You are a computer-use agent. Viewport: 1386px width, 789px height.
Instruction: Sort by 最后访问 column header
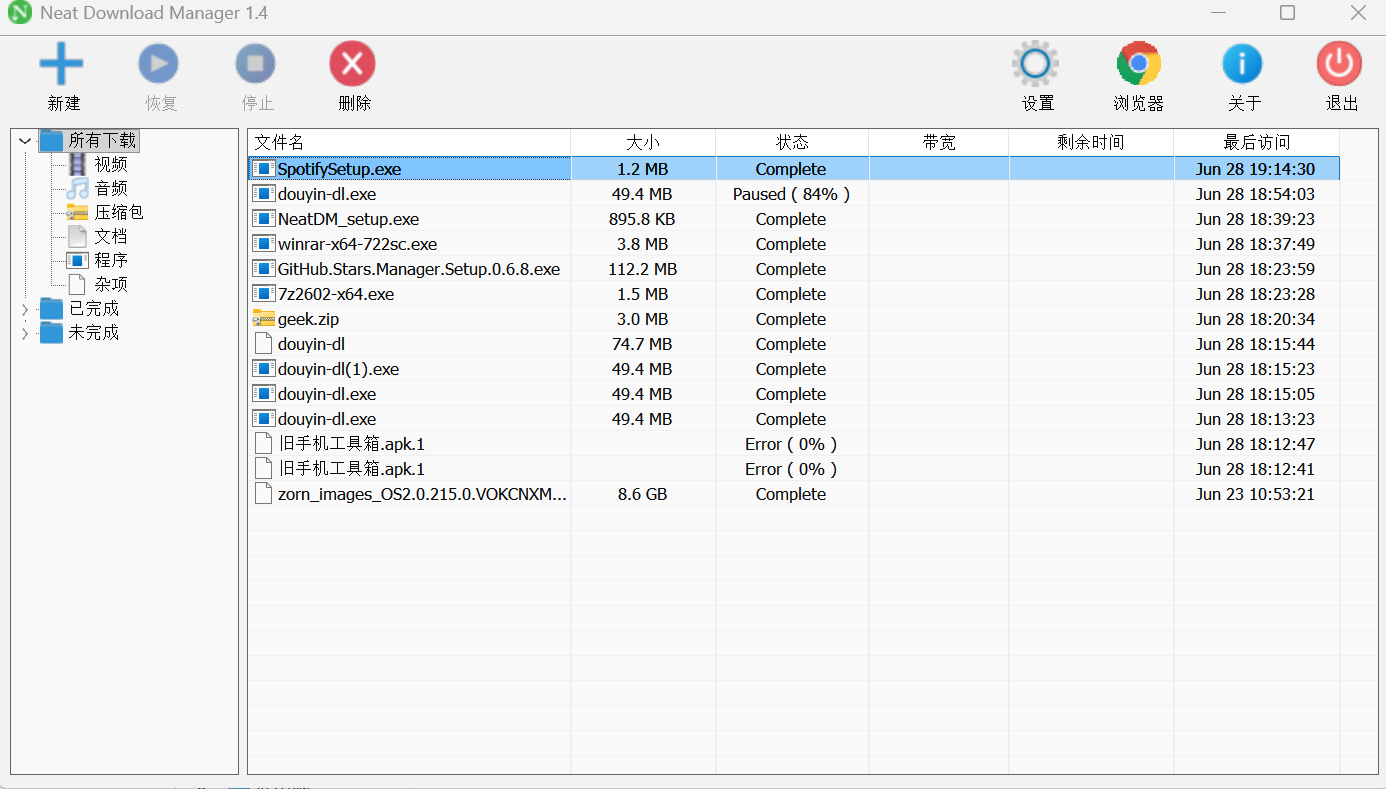1257,142
